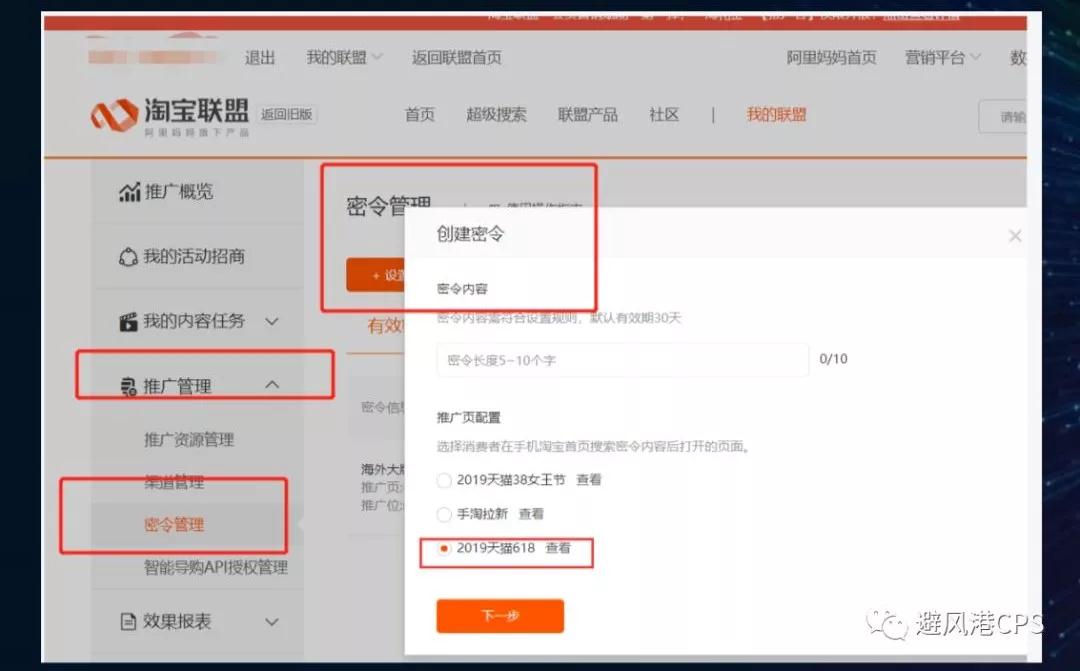Click the 效果报表 document icon
The height and width of the screenshot is (671, 1080).
point(128,621)
